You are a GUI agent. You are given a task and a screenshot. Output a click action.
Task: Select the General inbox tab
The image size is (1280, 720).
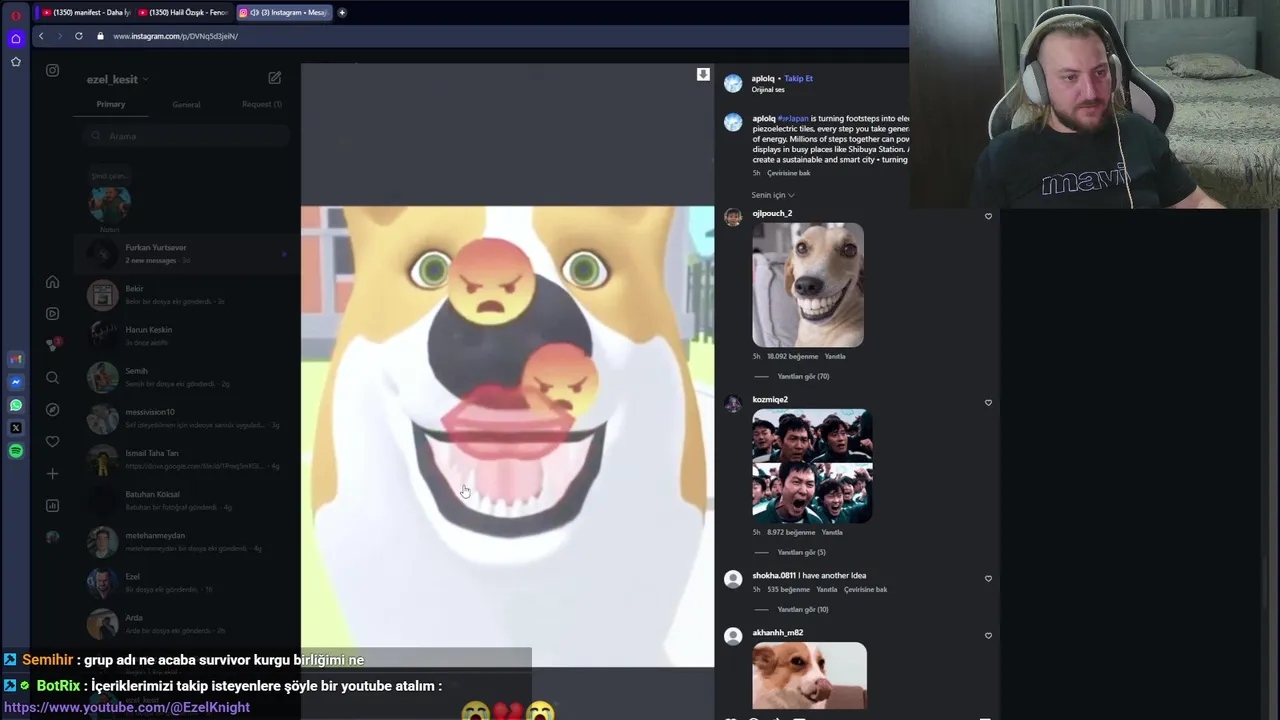(x=186, y=104)
